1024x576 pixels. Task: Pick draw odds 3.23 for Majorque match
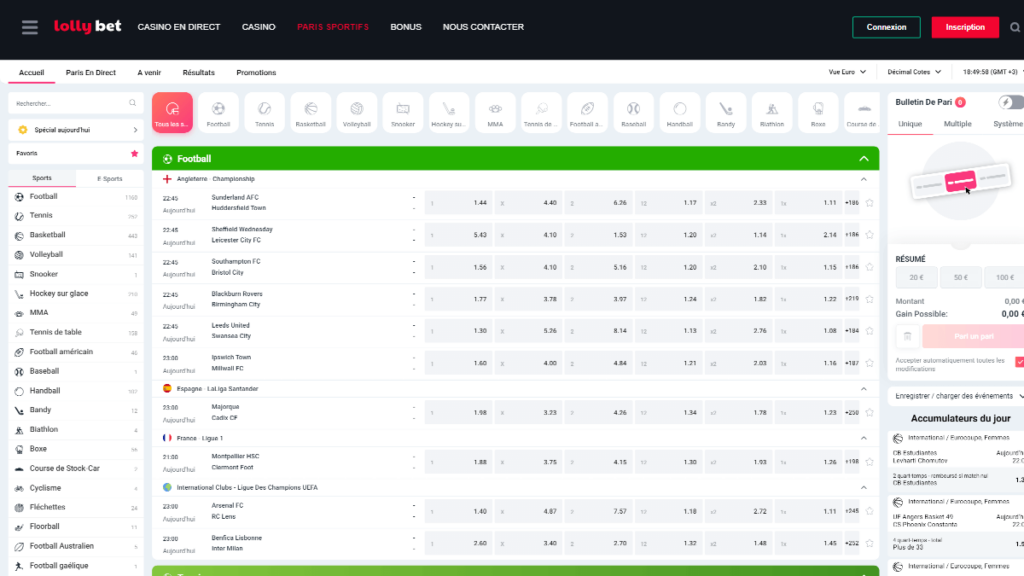[x=528, y=413]
